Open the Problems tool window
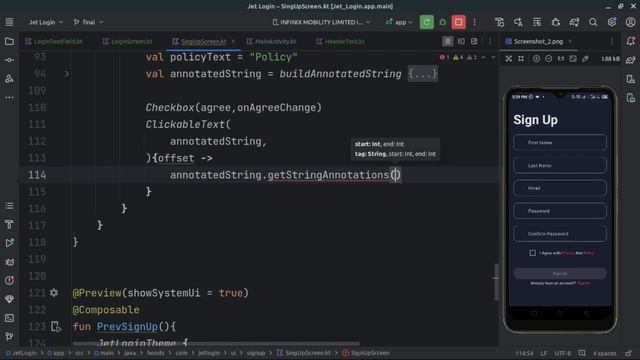Viewport: 640px width, 360px height. click(9, 280)
